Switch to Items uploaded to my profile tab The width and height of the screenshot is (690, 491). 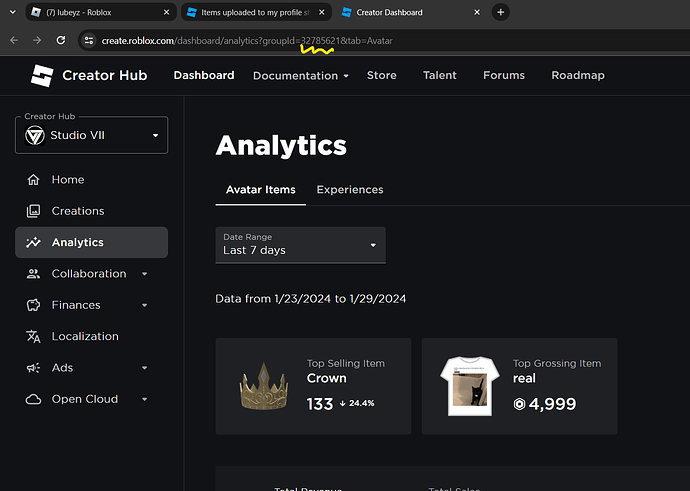257,12
